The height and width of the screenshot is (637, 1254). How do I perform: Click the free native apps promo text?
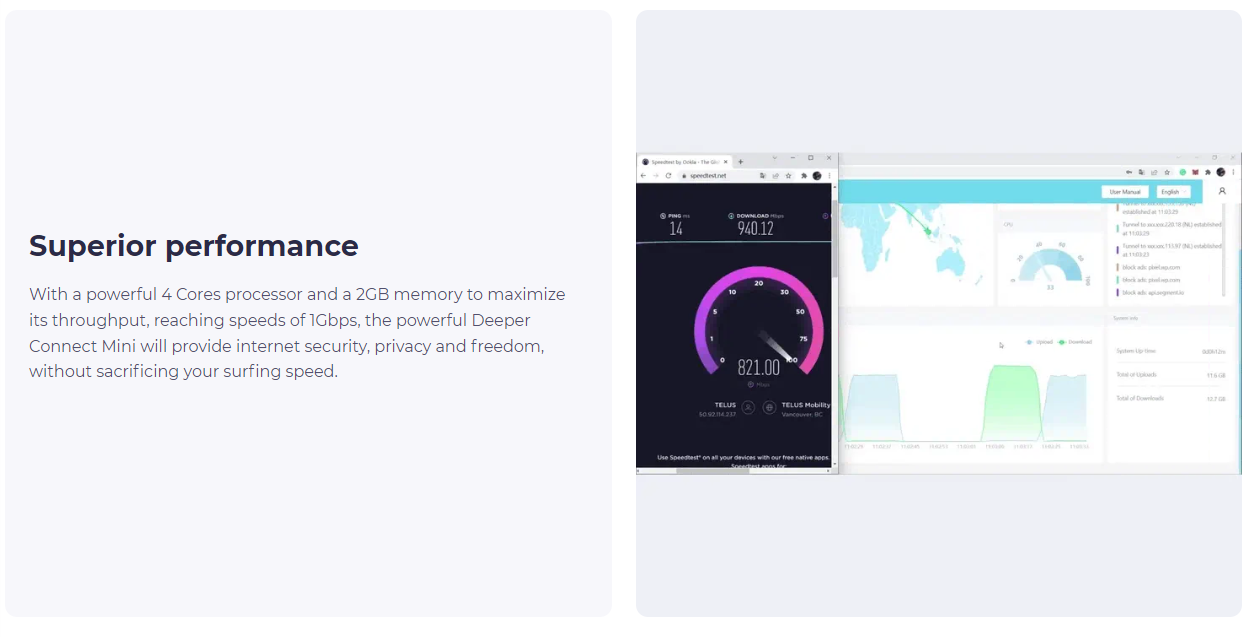click(743, 457)
